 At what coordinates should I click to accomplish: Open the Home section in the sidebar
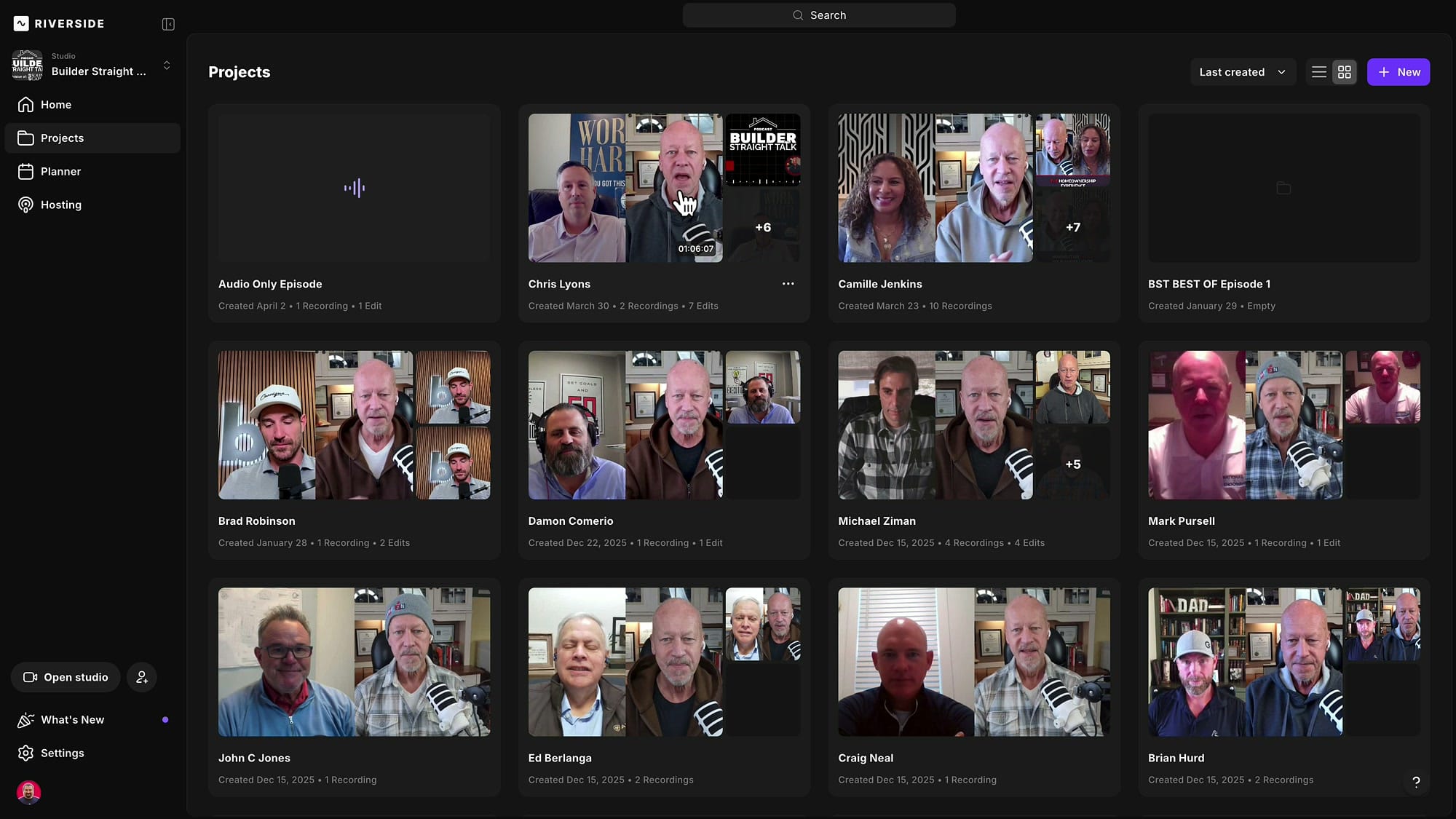click(x=55, y=104)
